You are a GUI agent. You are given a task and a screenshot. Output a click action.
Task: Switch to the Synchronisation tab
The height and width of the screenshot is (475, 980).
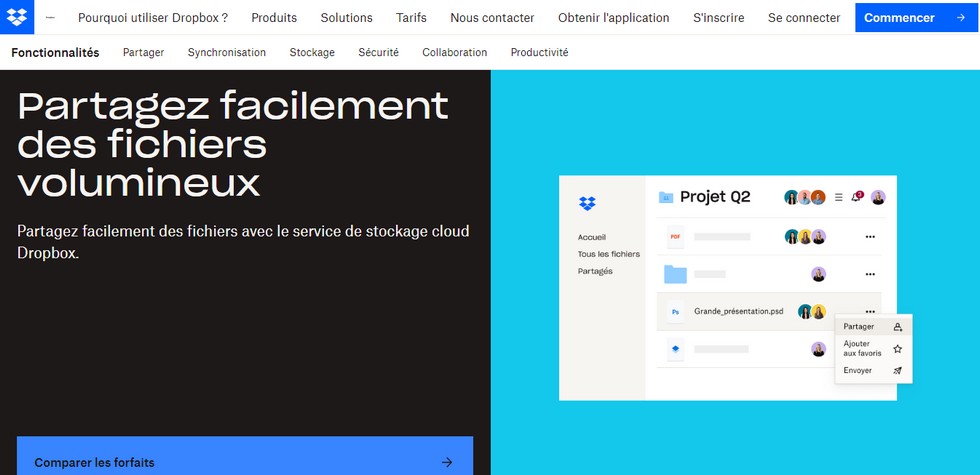[226, 52]
